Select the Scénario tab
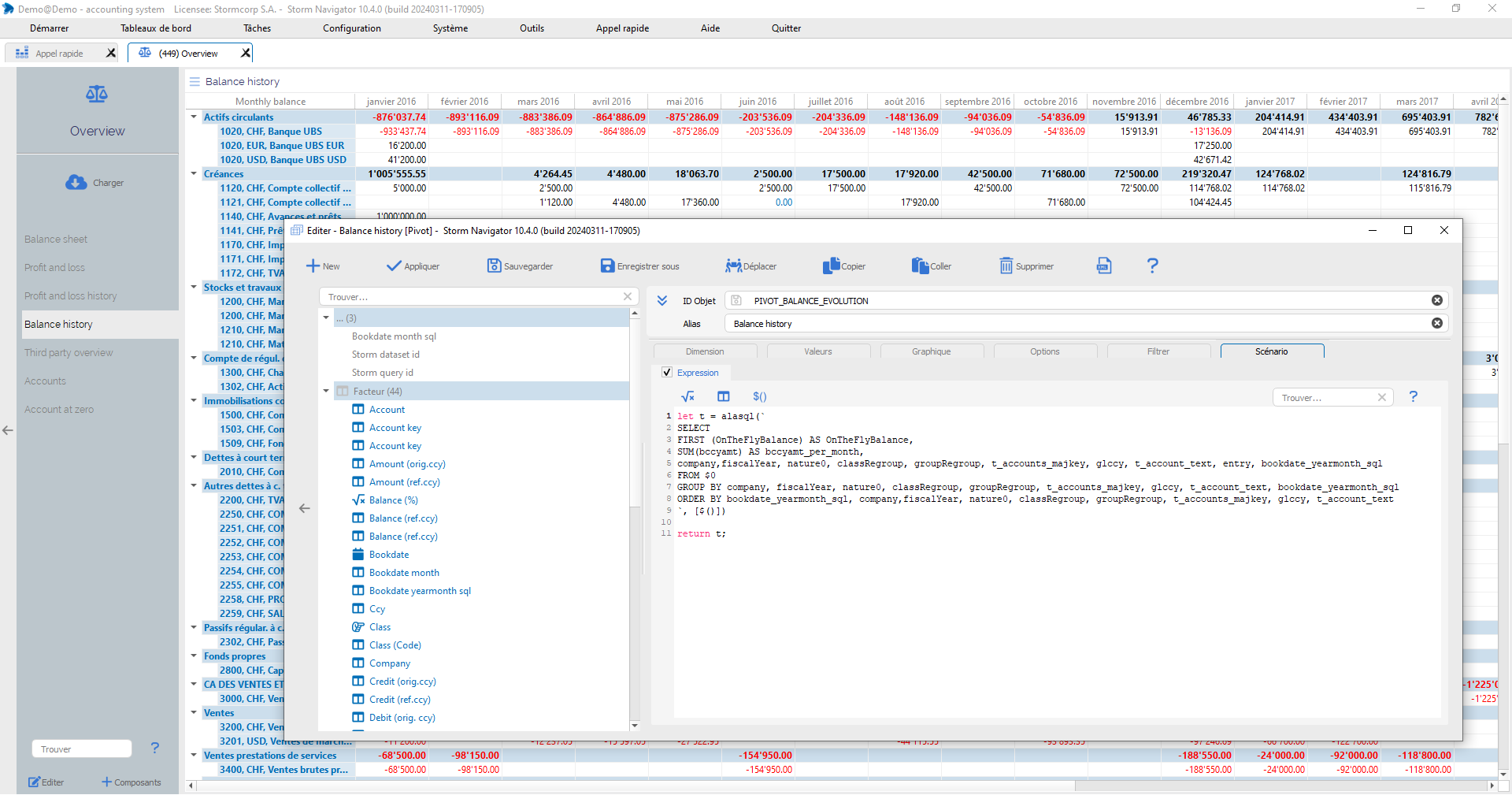This screenshot has width=1512, height=795. coord(1272,351)
